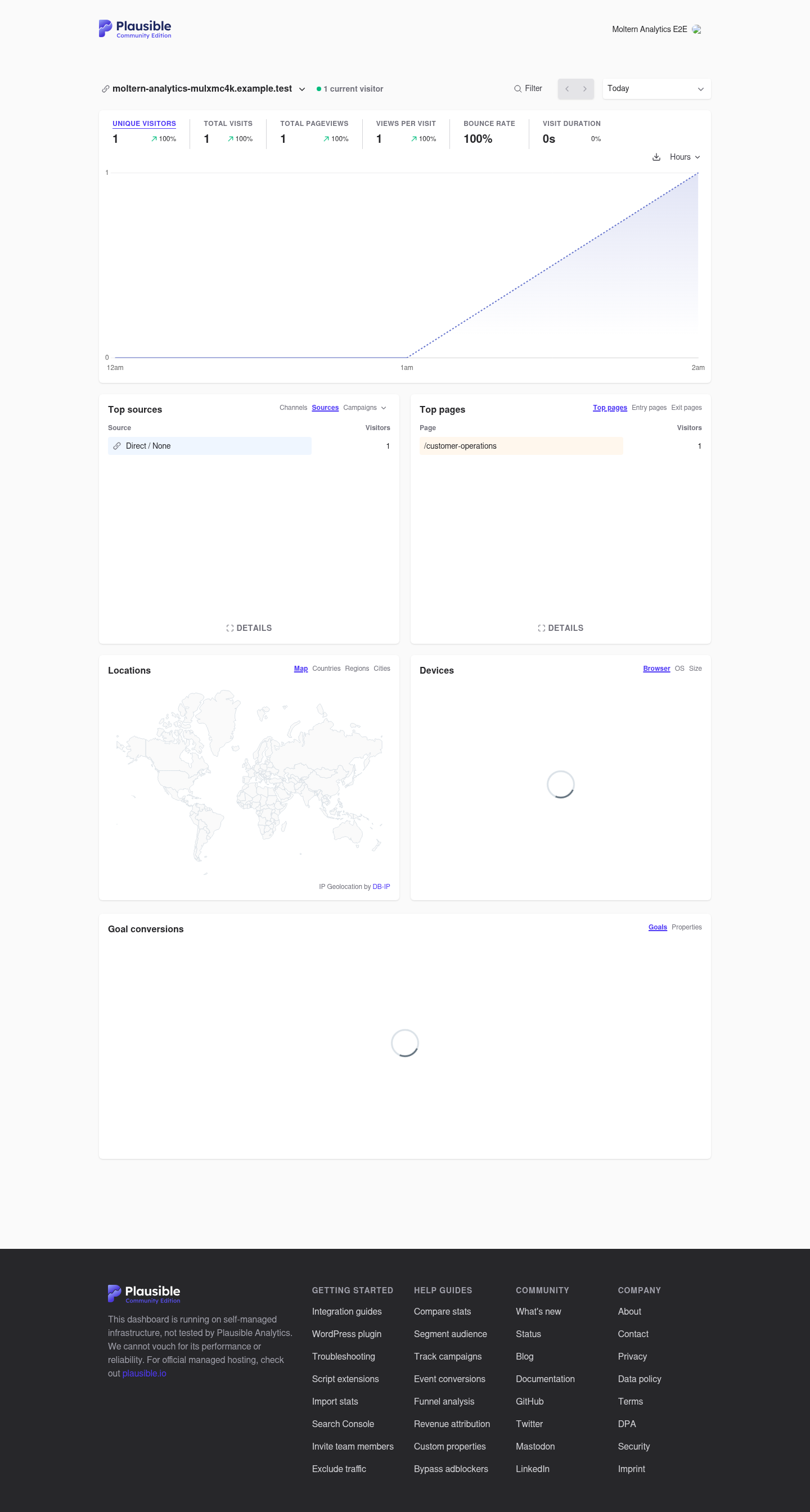Show the Cities tab in Locations
The image size is (810, 1512).
click(x=382, y=669)
